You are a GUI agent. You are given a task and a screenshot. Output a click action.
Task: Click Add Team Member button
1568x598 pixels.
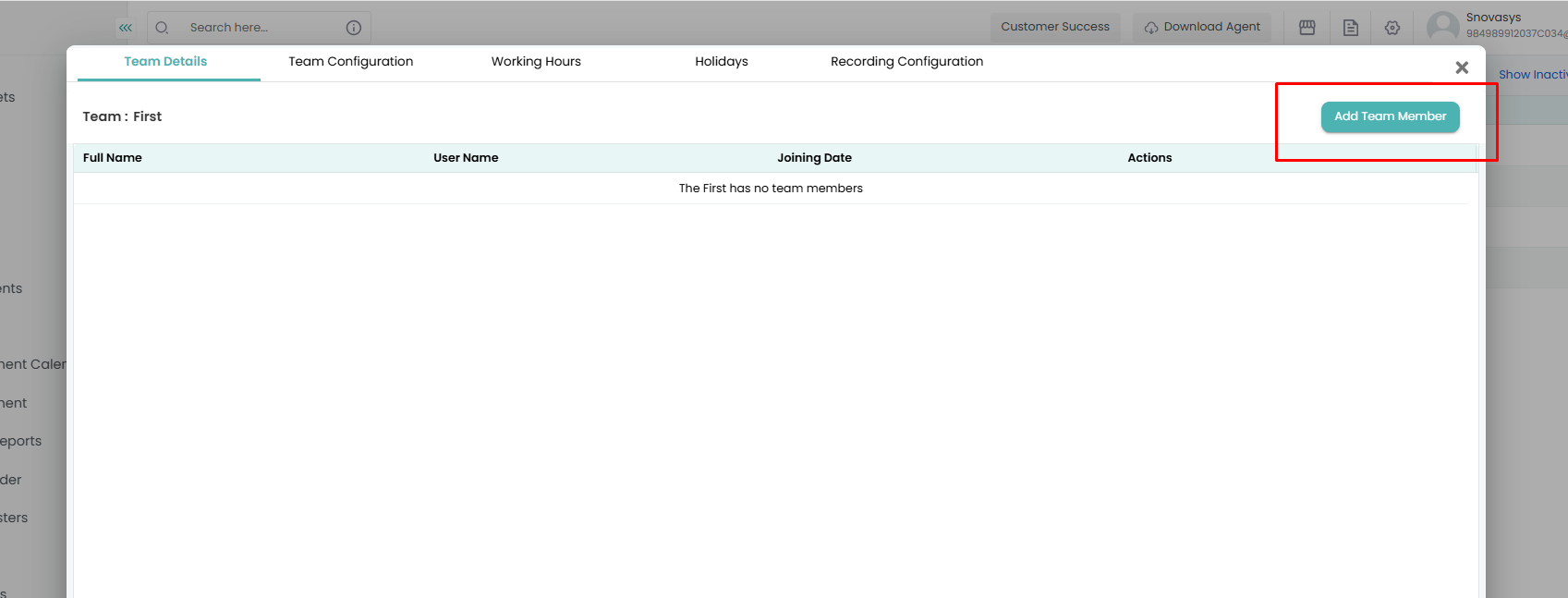click(x=1391, y=116)
